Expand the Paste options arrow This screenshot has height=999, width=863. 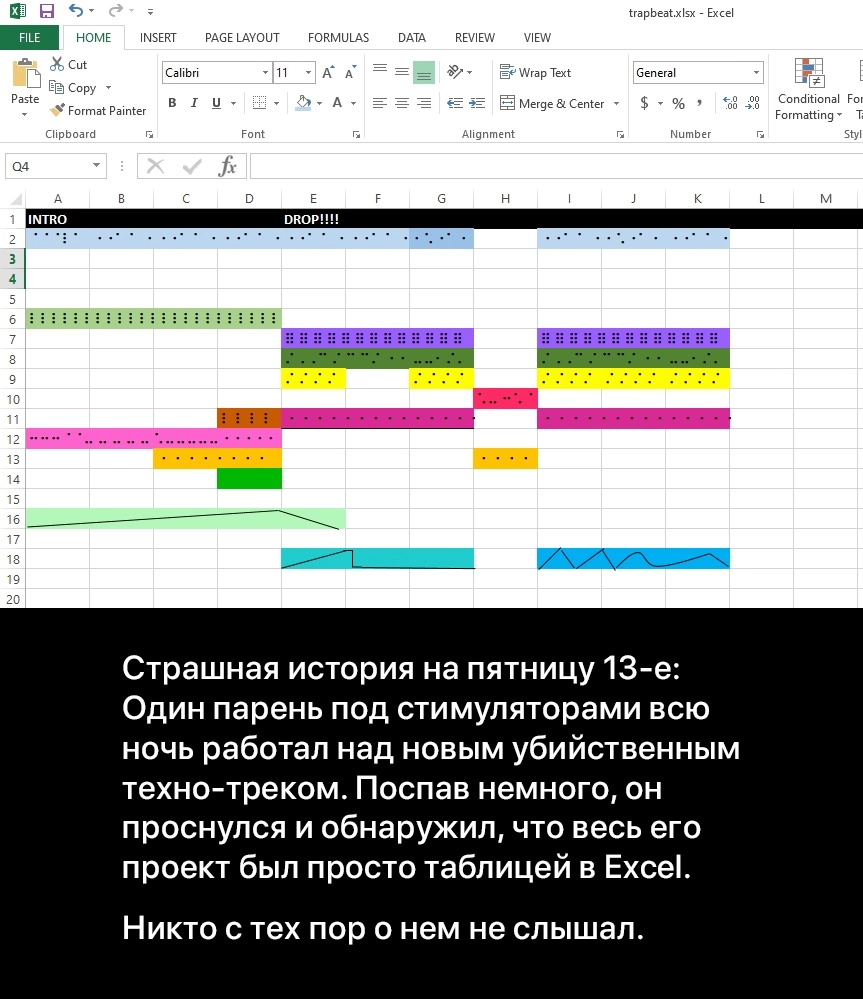(24, 115)
